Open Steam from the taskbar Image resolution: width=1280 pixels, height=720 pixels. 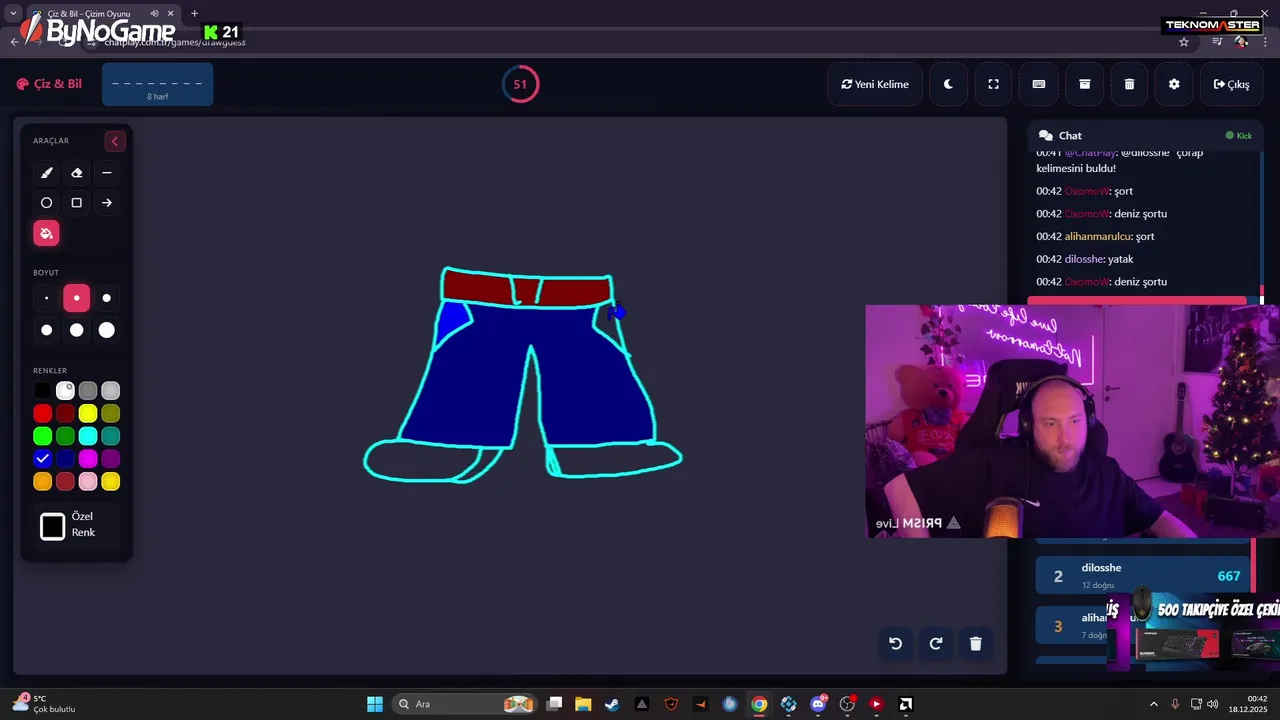[x=612, y=704]
